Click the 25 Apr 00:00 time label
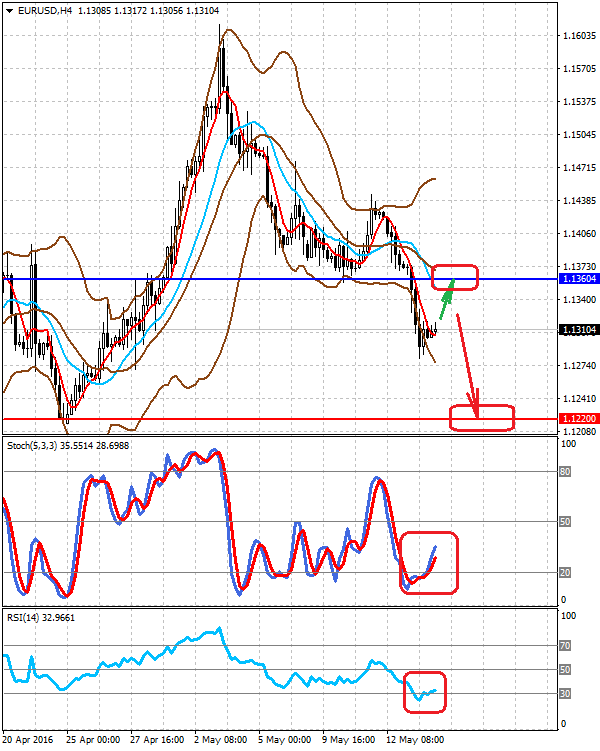 tap(92, 740)
